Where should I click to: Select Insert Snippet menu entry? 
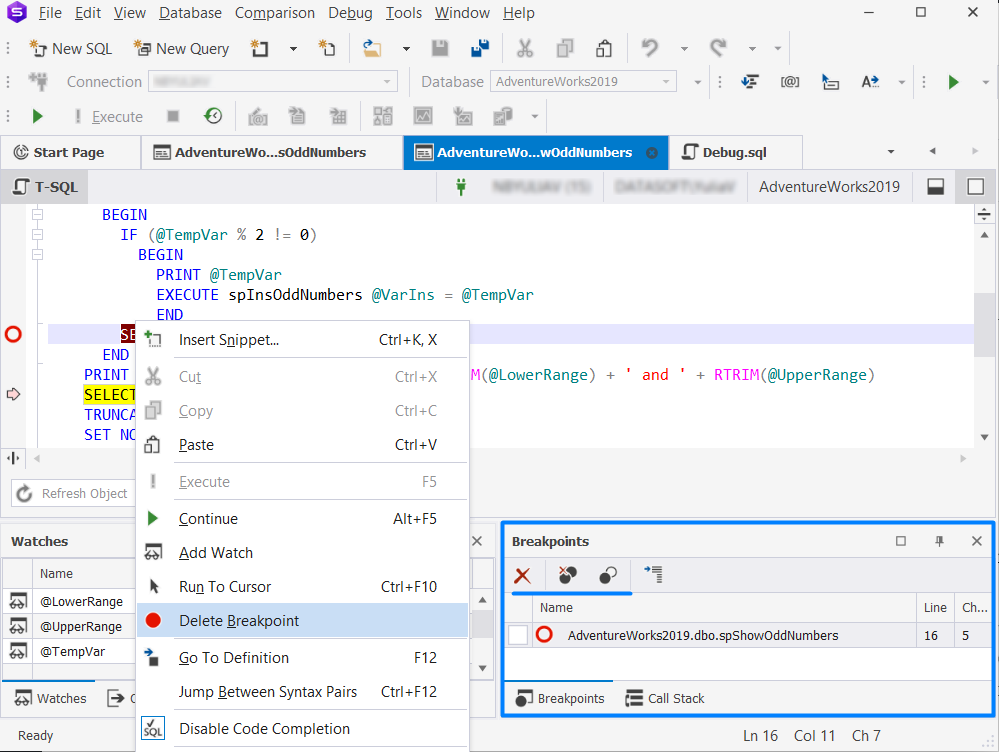(303, 340)
